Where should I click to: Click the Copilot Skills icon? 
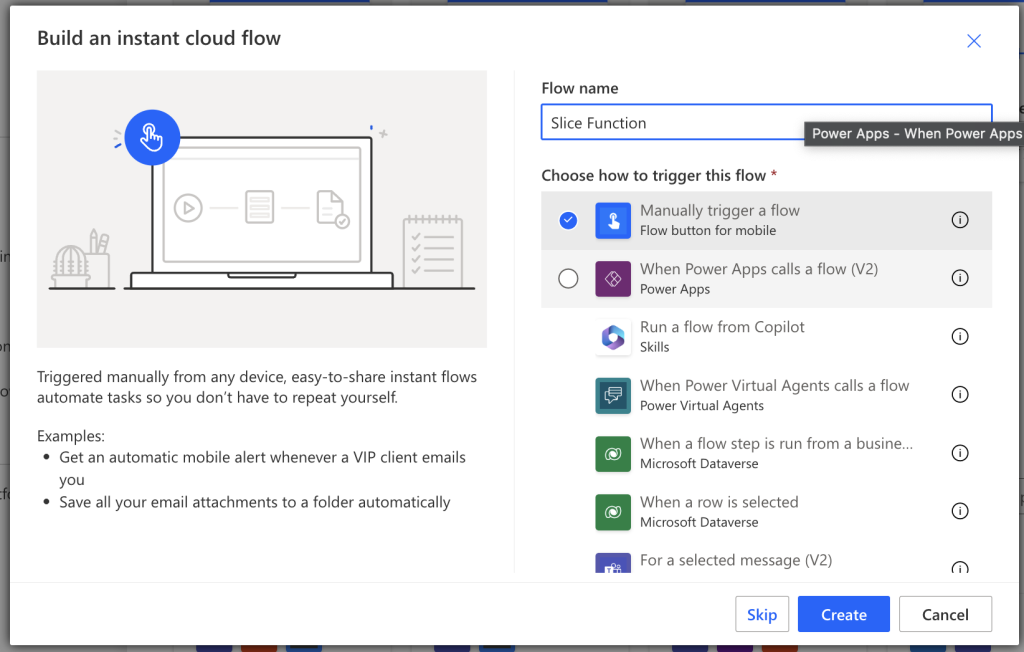(x=613, y=337)
